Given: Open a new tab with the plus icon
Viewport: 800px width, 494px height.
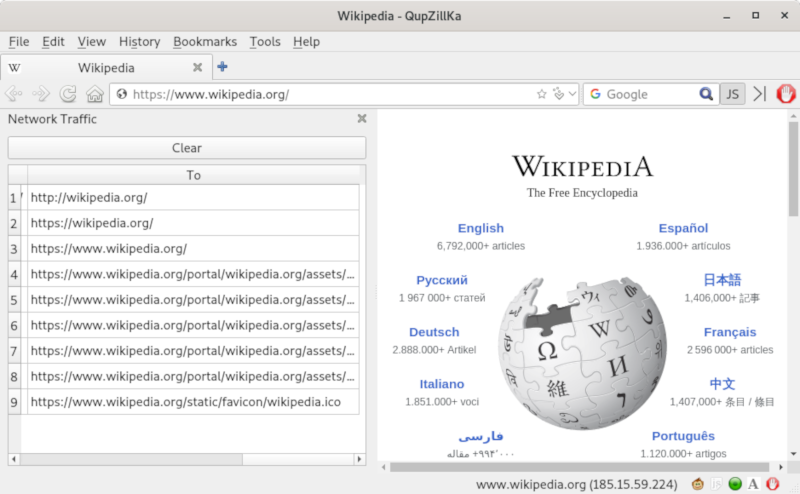Looking at the screenshot, I should [x=222, y=67].
